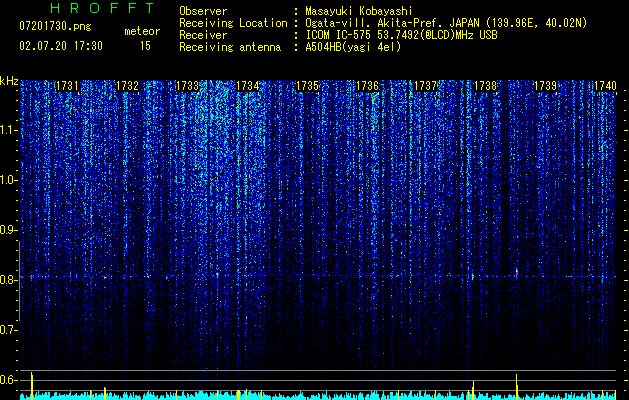Click the 1.0 frequency axis label
This screenshot has width=629, height=400.
coord(8,180)
